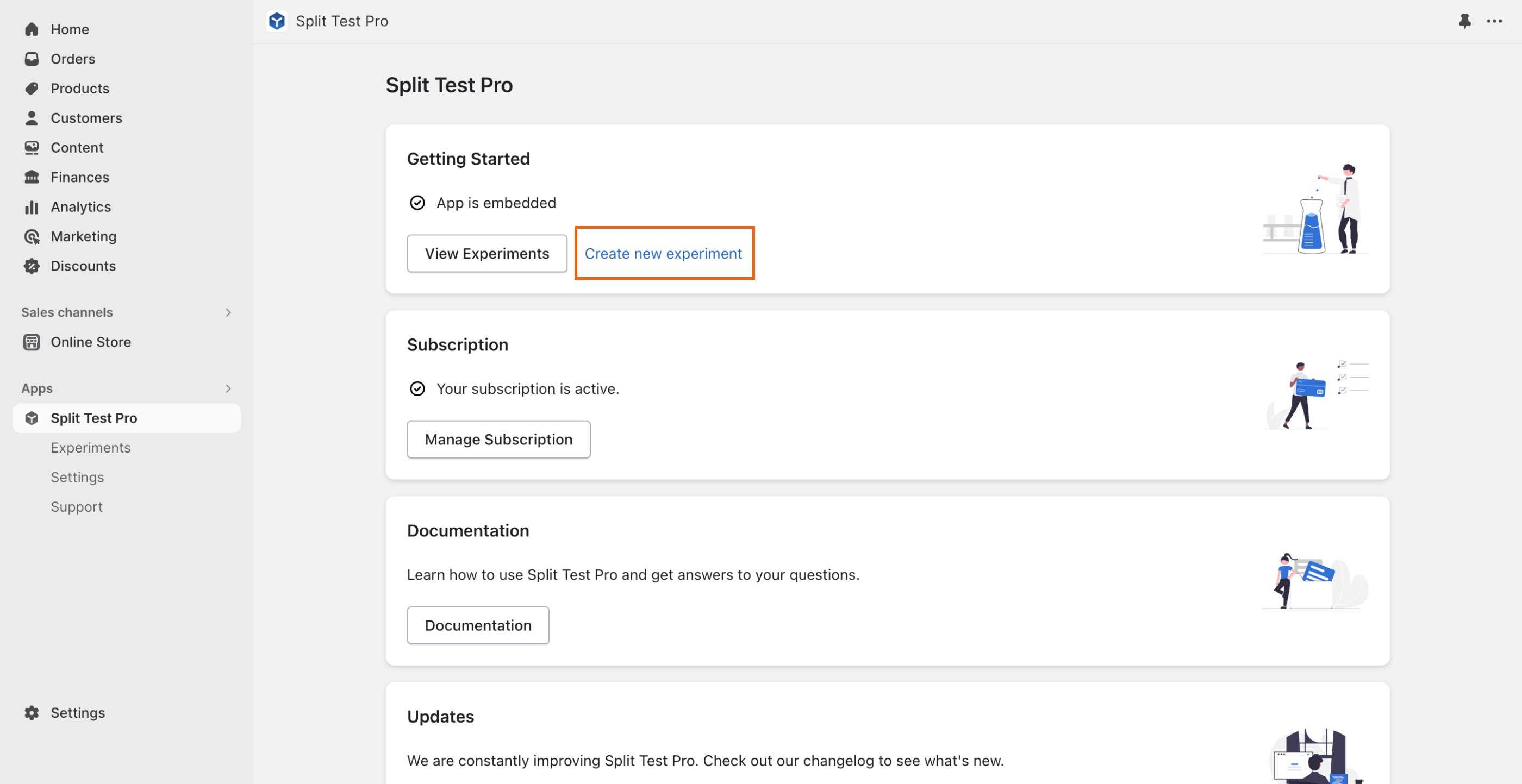Click the Analytics bar chart icon
Screen dimensions: 1522x784
click(32, 206)
